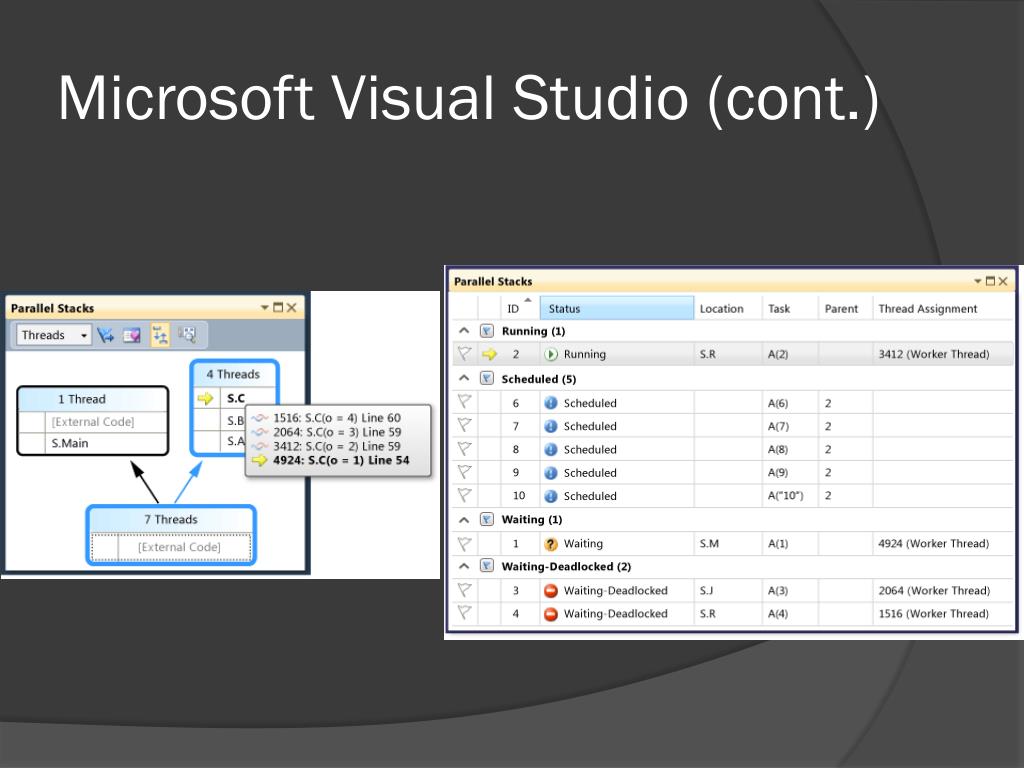The image size is (1024, 768).
Task: Click the Scheduled status icon for task 10
Action: (x=551, y=496)
